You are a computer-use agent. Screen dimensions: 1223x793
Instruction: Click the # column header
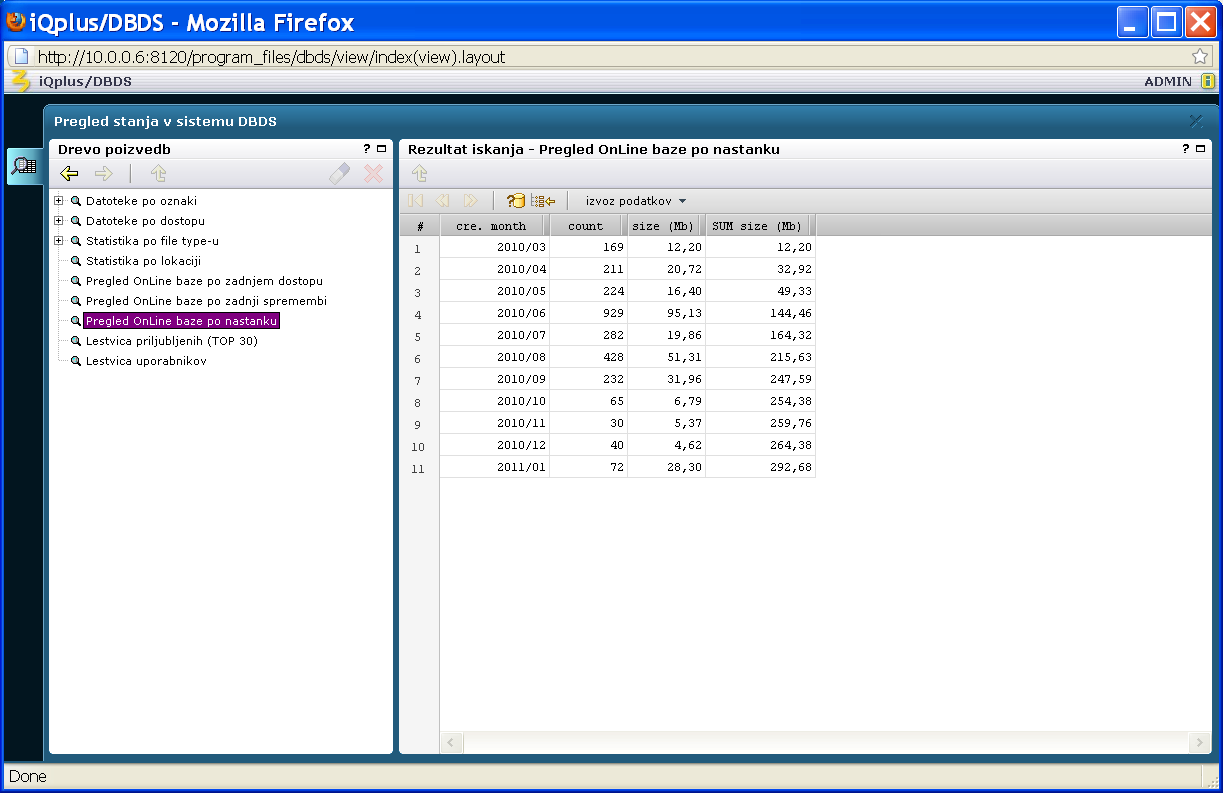click(x=420, y=226)
